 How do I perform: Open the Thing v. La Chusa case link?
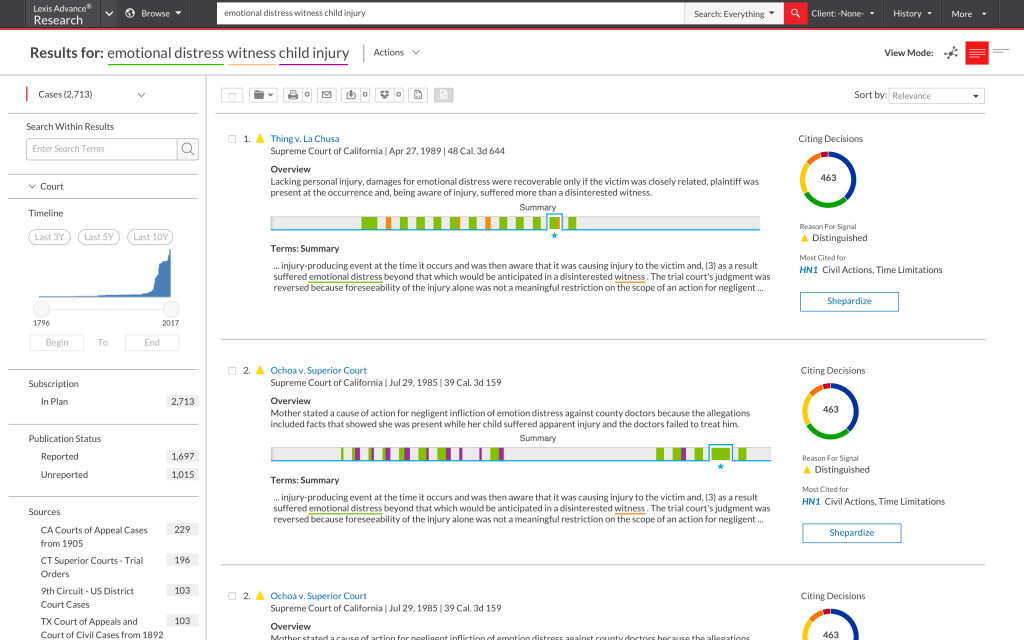pos(304,139)
